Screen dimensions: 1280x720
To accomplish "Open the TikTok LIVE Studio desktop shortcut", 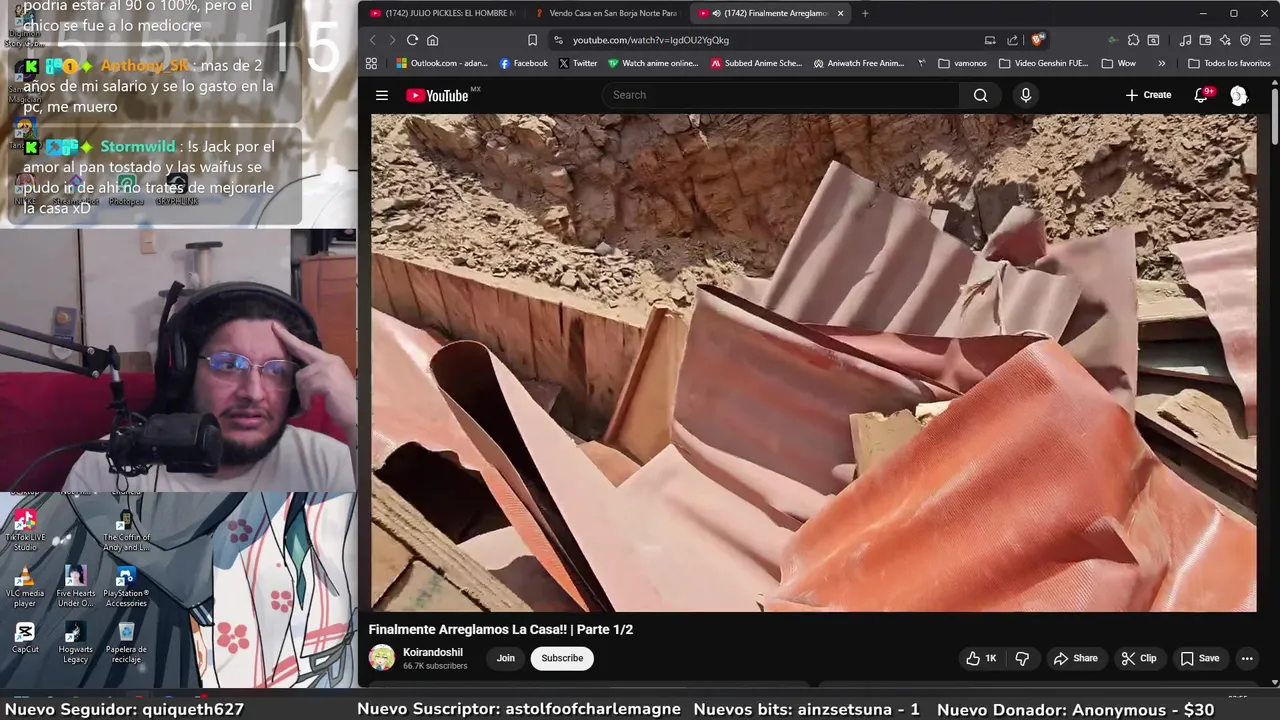I will coord(25,531).
